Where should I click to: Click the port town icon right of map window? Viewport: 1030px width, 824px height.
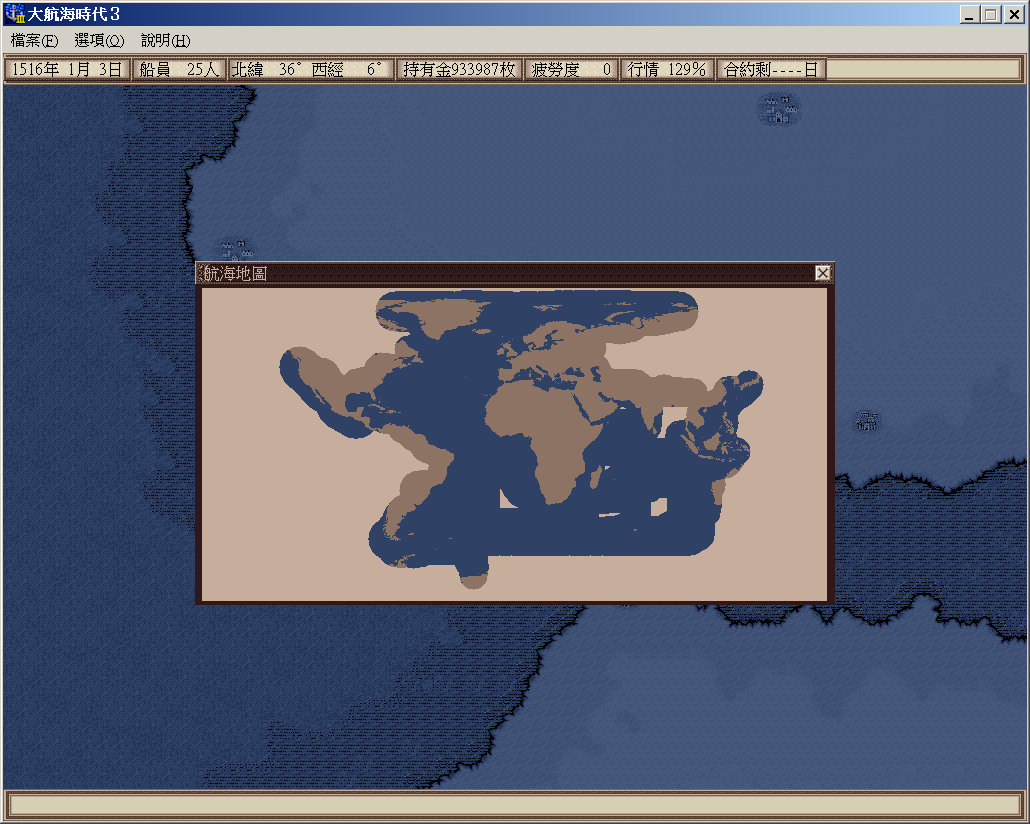click(x=867, y=421)
